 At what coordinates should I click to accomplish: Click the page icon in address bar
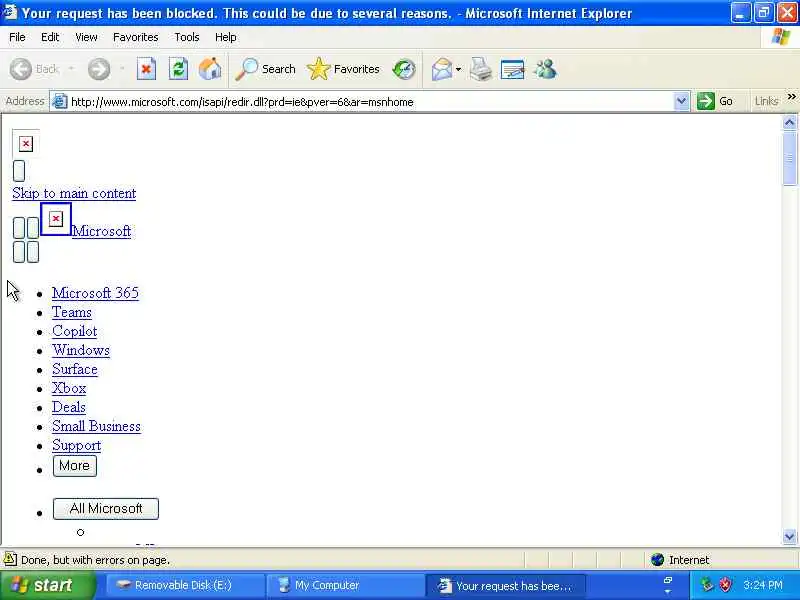click(60, 102)
